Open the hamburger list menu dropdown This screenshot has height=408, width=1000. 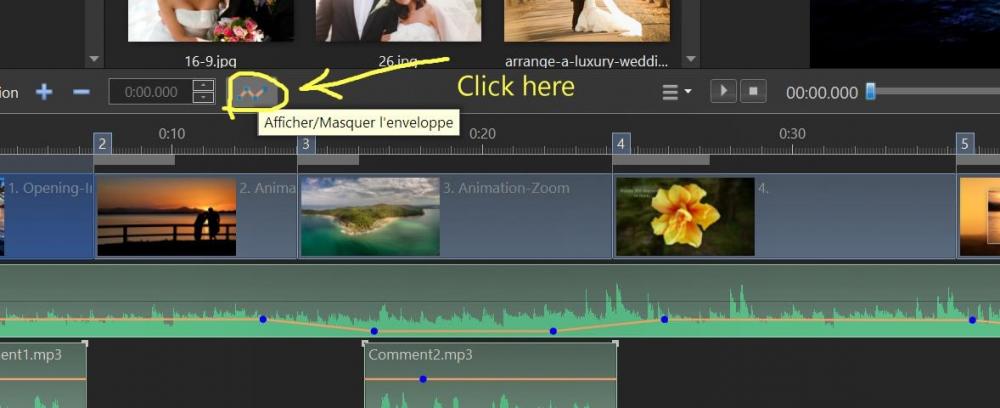[x=677, y=92]
